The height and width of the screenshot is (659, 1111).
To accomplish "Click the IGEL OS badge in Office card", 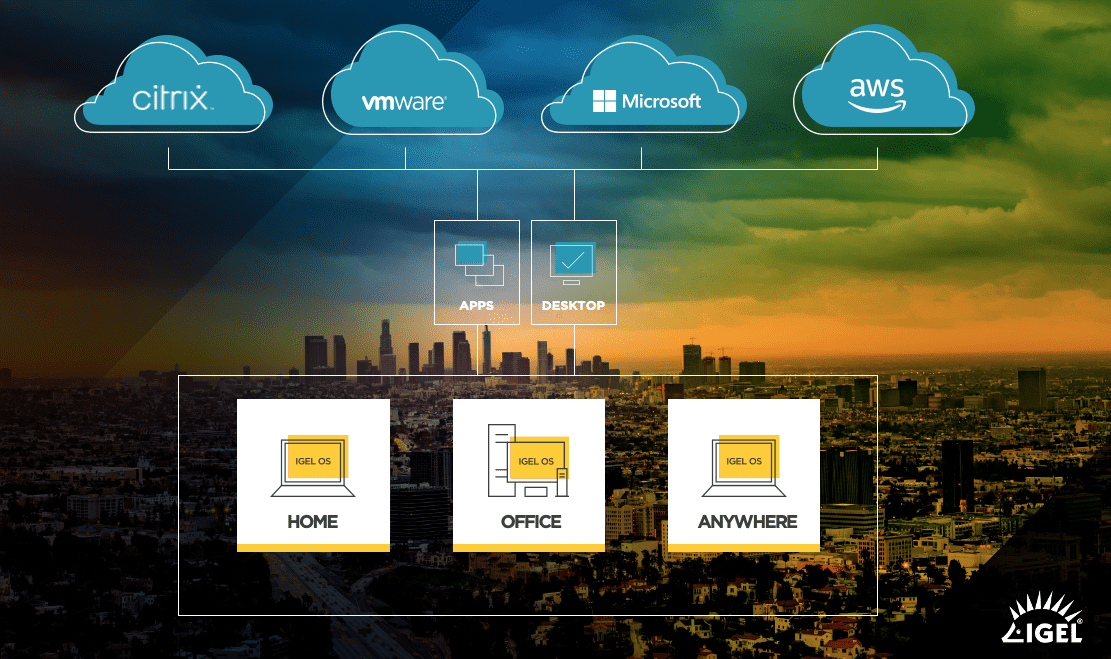I will click(536, 461).
